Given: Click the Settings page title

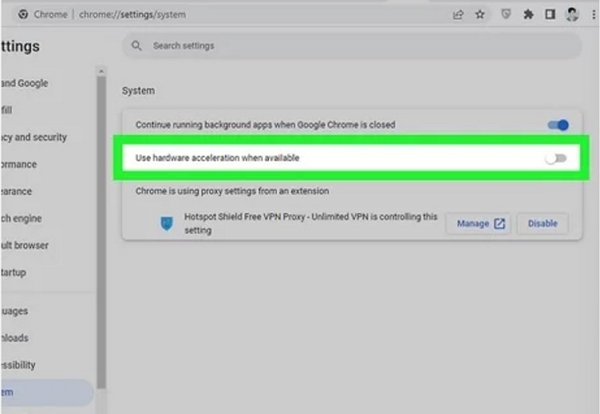Looking at the screenshot, I should point(20,46).
